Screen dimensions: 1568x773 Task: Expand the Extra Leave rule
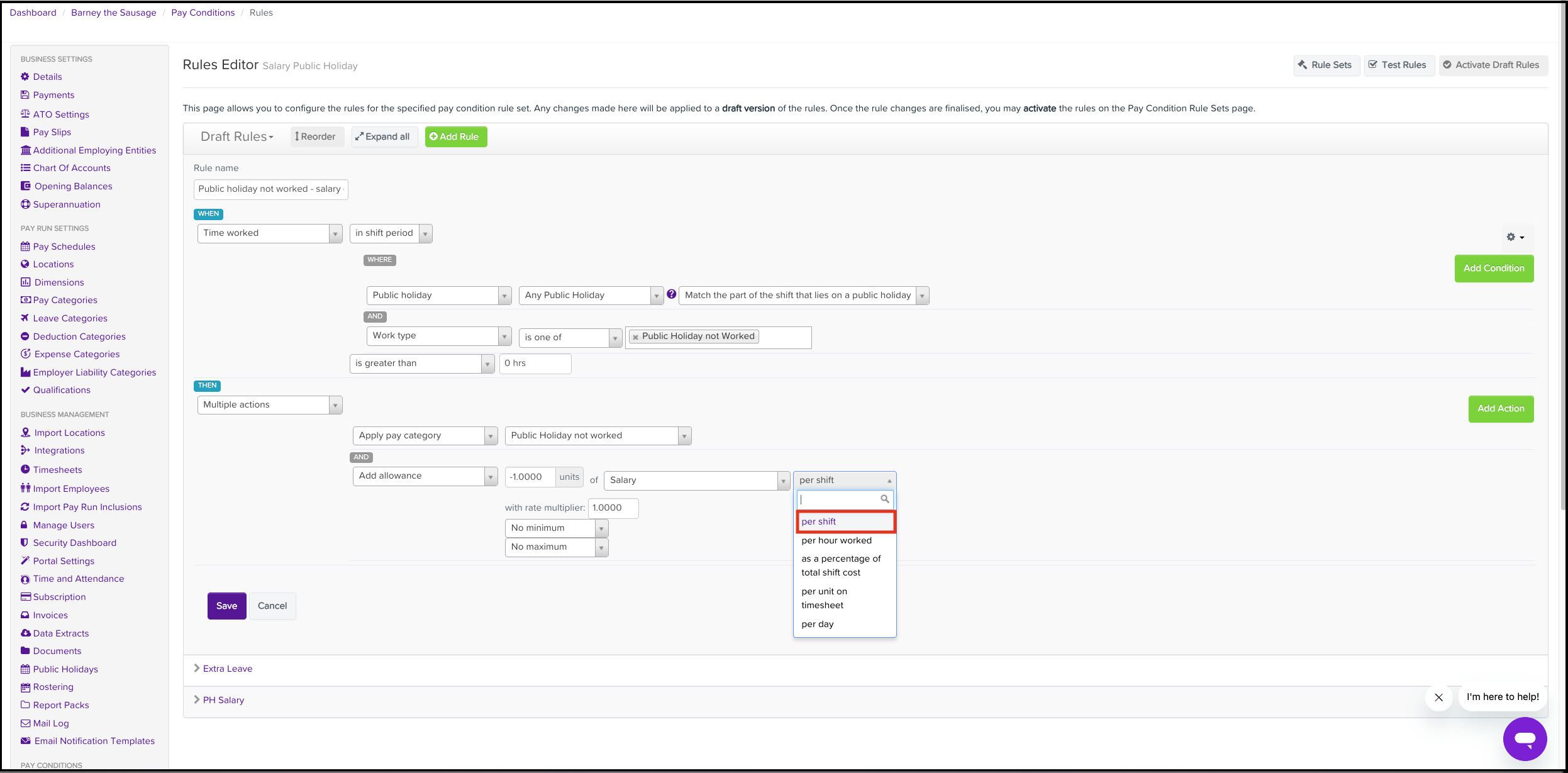point(227,669)
